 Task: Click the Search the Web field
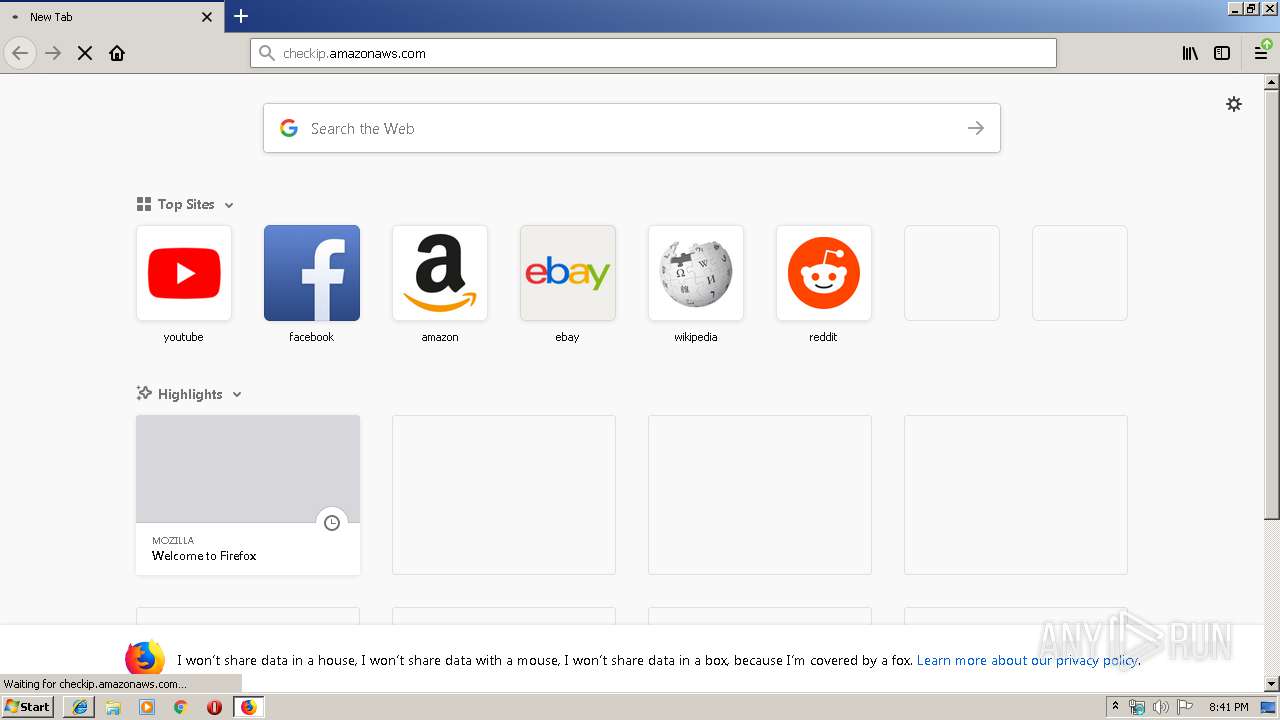tap(632, 128)
